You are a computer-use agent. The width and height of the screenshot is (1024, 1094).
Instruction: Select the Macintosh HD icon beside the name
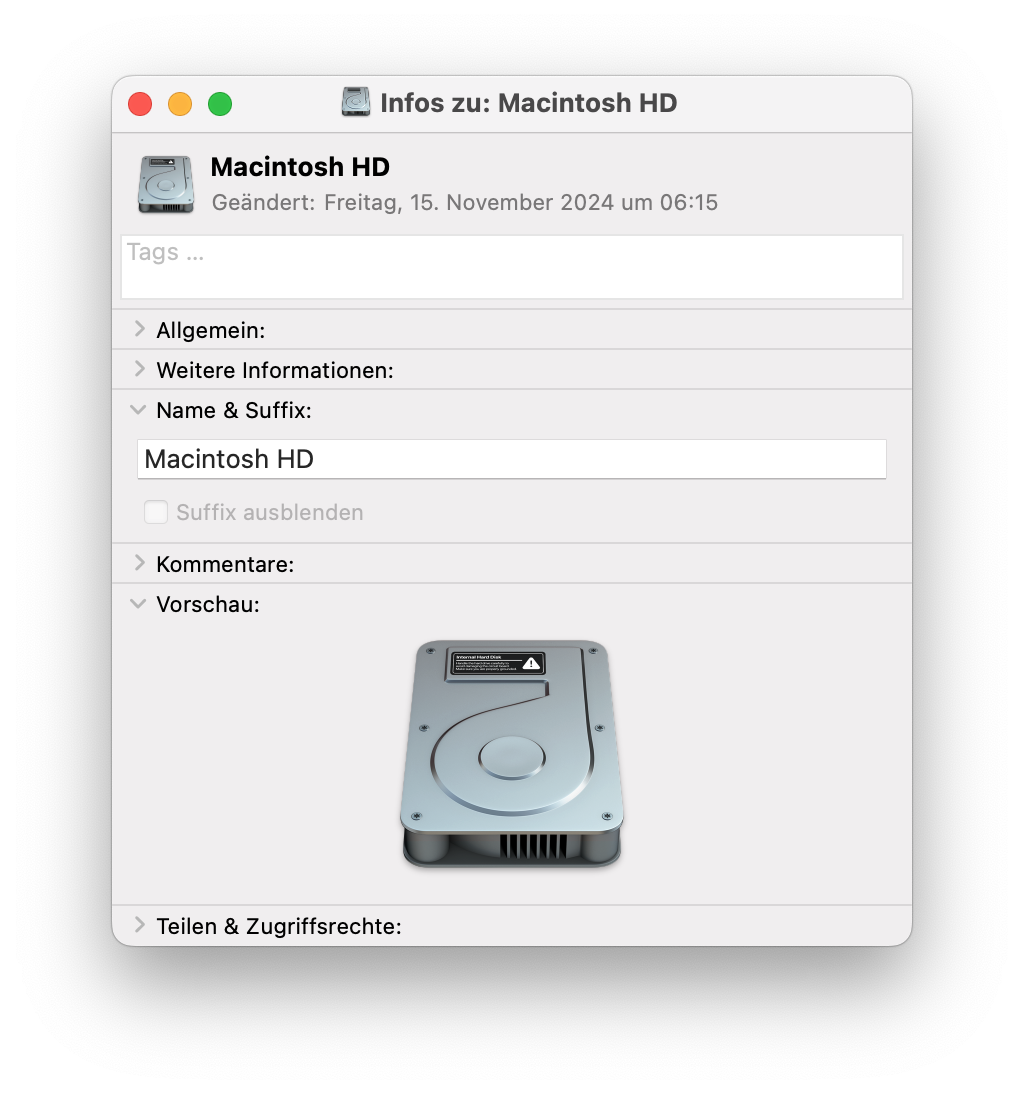(x=165, y=184)
